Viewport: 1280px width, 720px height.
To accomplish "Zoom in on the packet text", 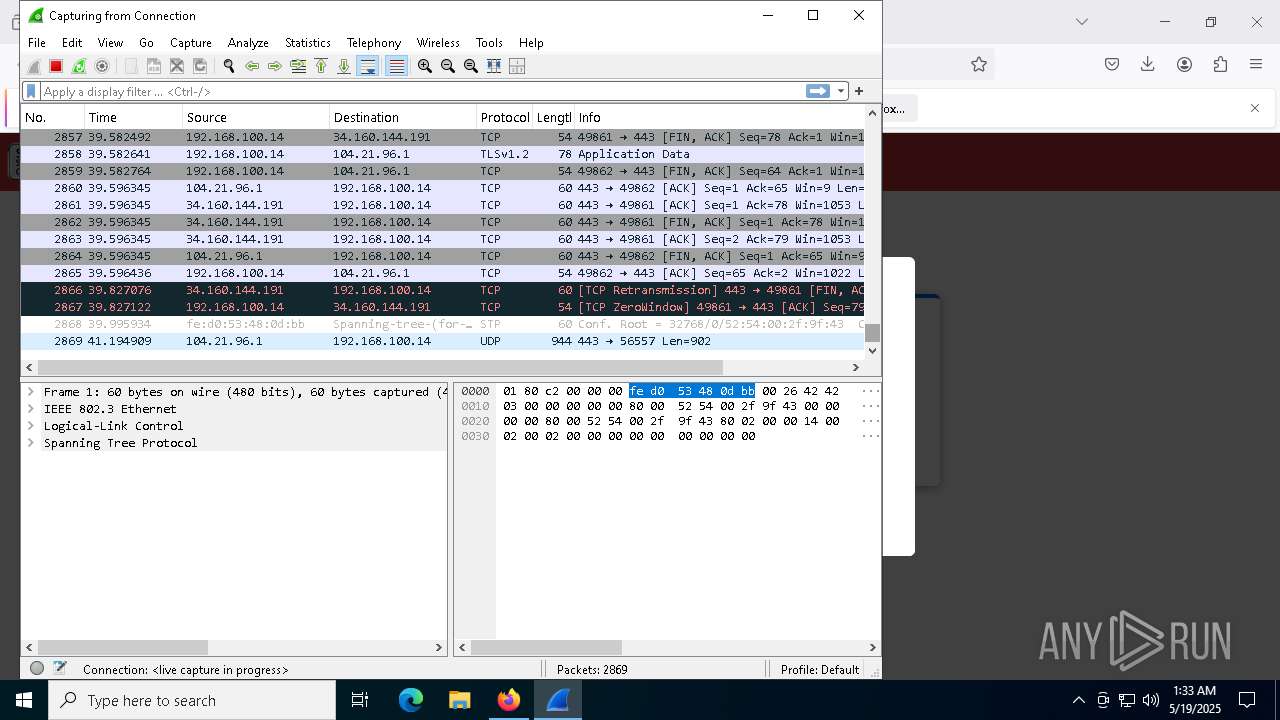I will [x=425, y=66].
